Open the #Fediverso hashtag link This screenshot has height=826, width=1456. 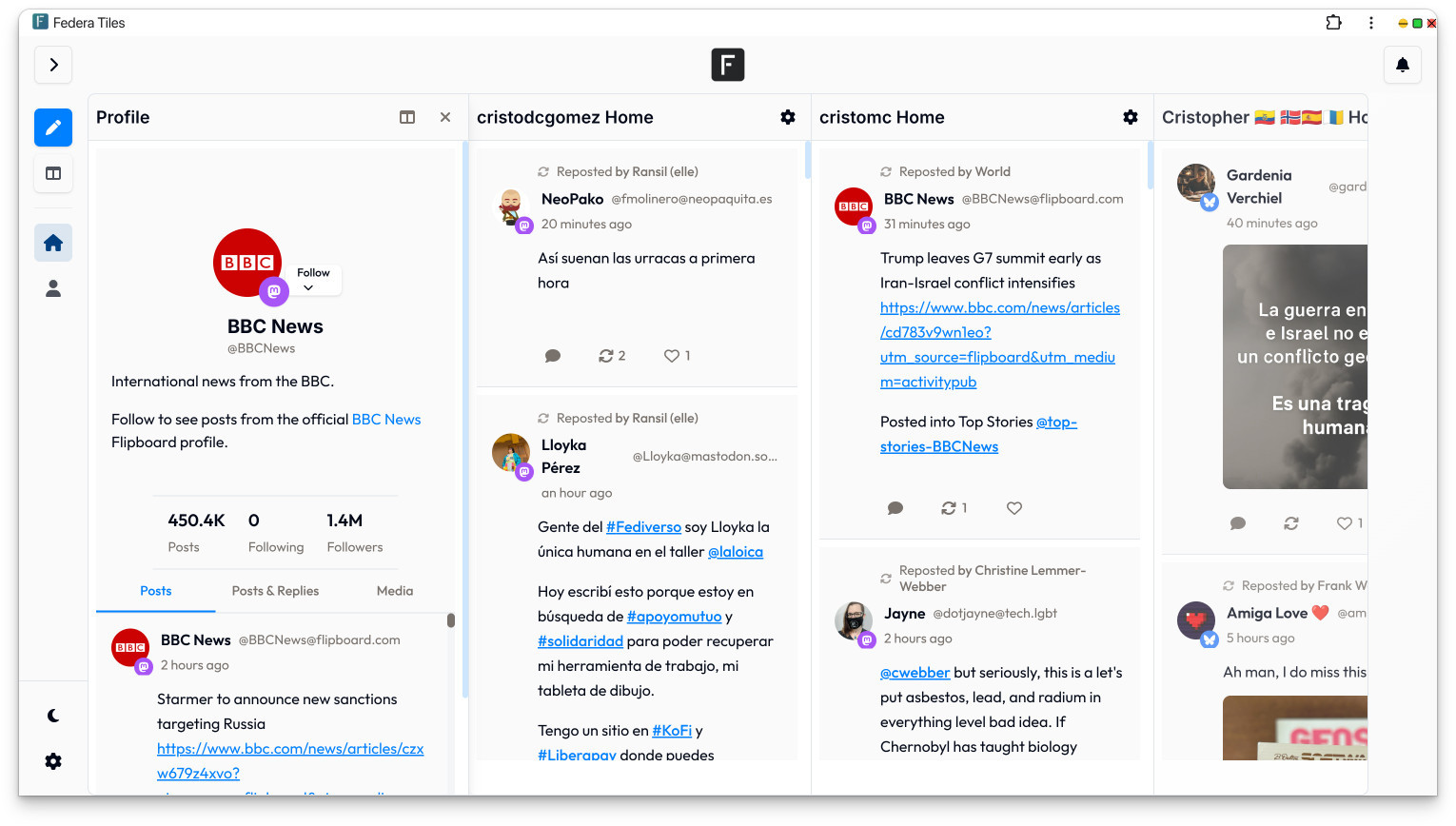click(x=643, y=527)
